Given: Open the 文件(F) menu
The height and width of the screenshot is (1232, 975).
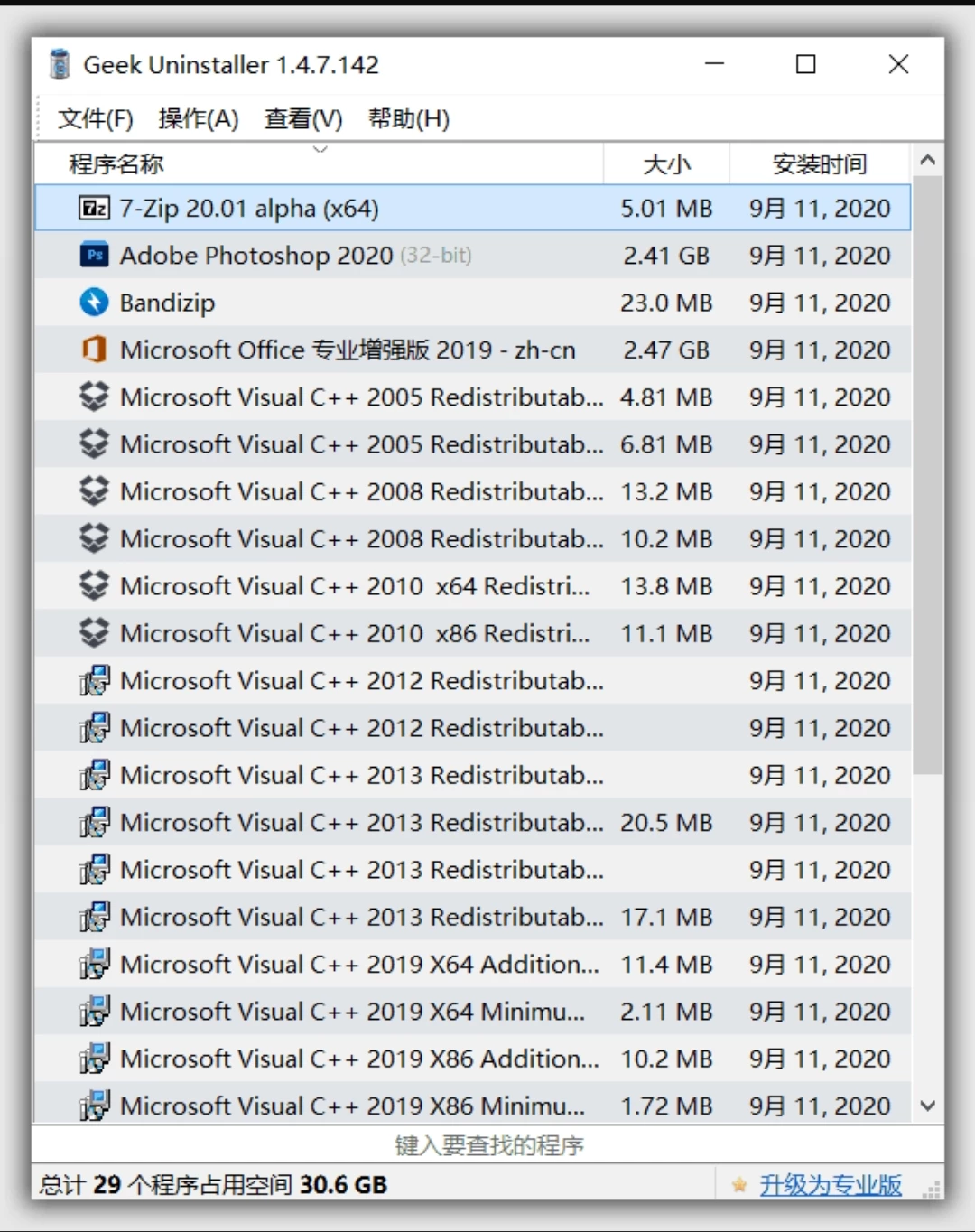Looking at the screenshot, I should [x=95, y=118].
